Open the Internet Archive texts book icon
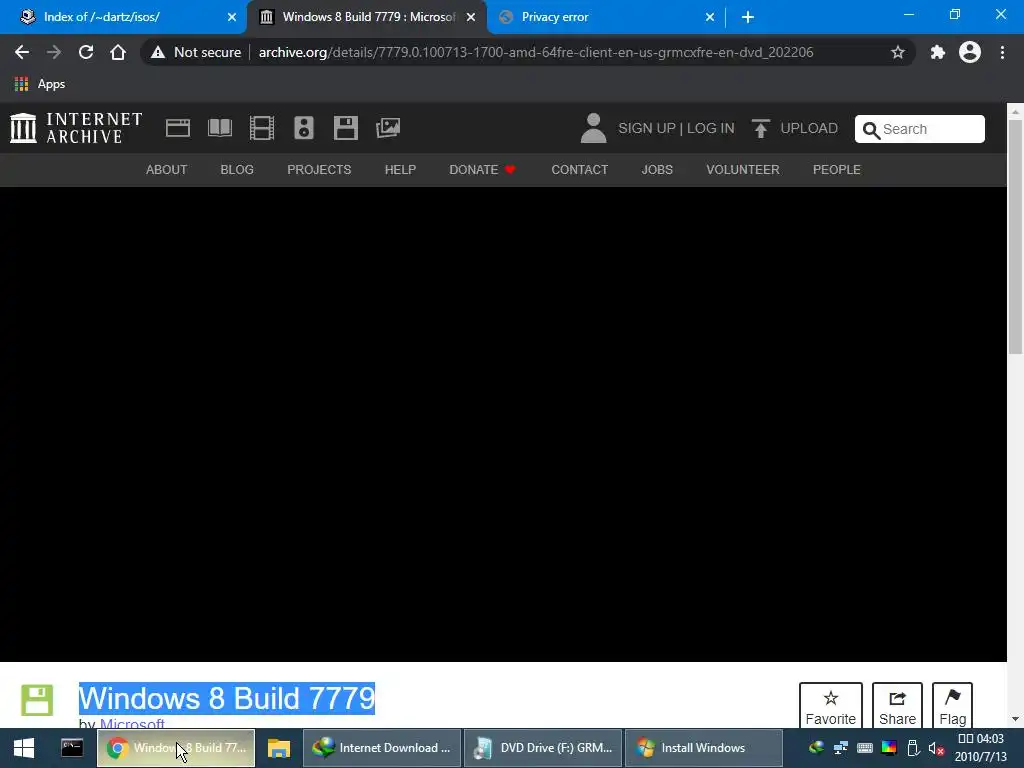Viewport: 1024px width, 768px height. 219,128
